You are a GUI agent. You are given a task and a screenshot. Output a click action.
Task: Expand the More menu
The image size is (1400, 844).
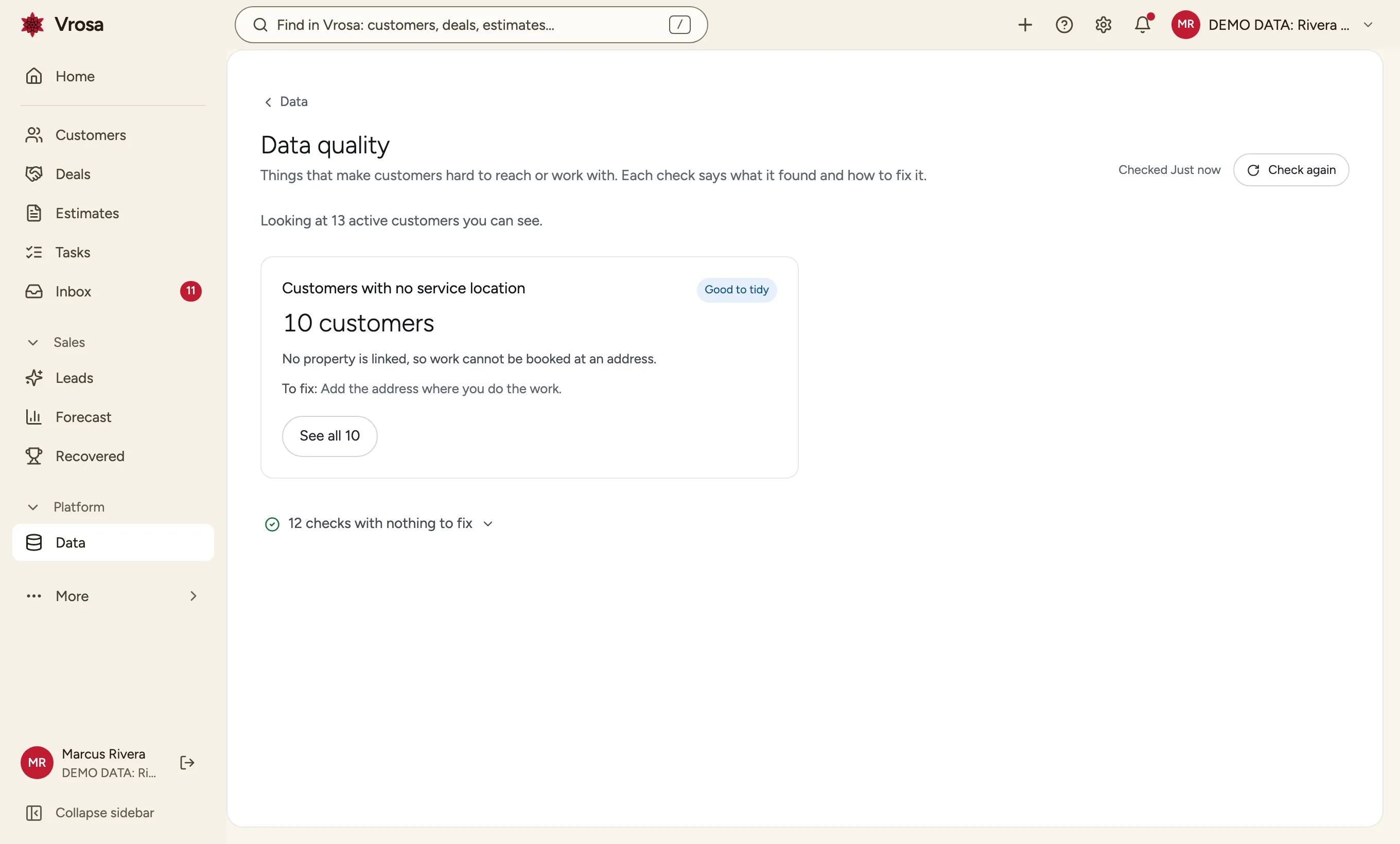pos(113,596)
